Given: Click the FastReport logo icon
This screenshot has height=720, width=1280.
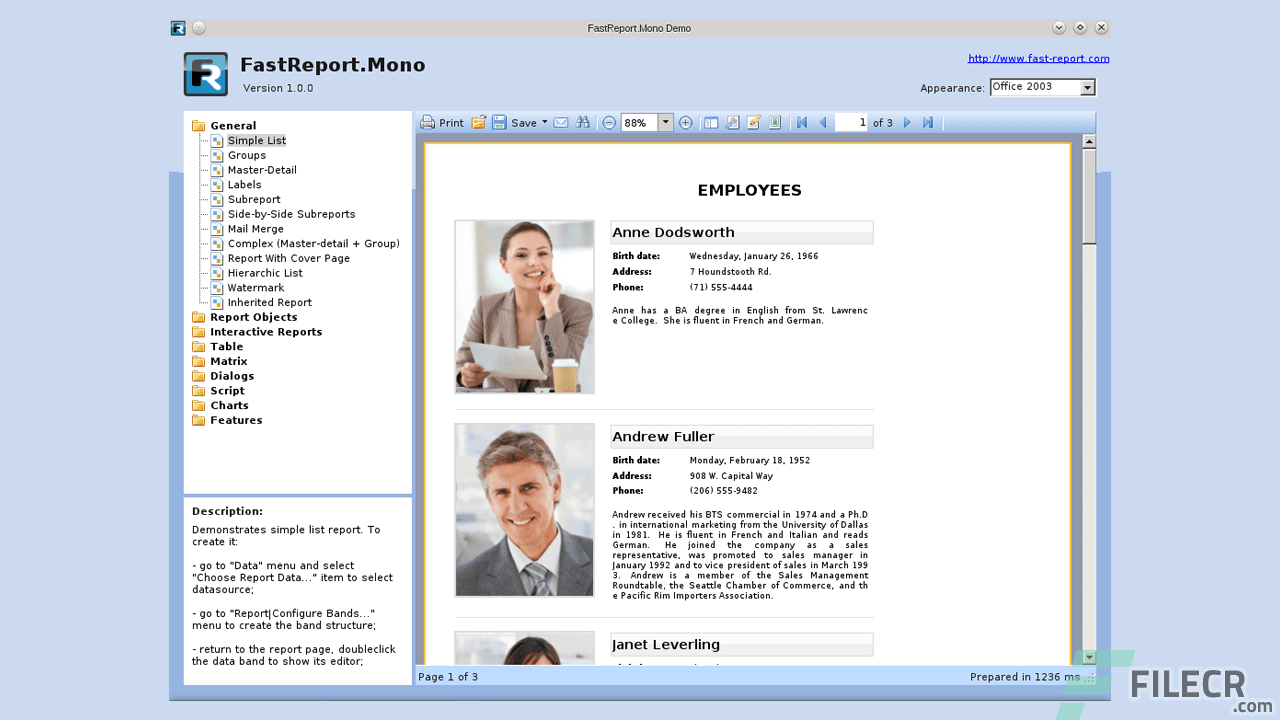Looking at the screenshot, I should pyautogui.click(x=206, y=75).
